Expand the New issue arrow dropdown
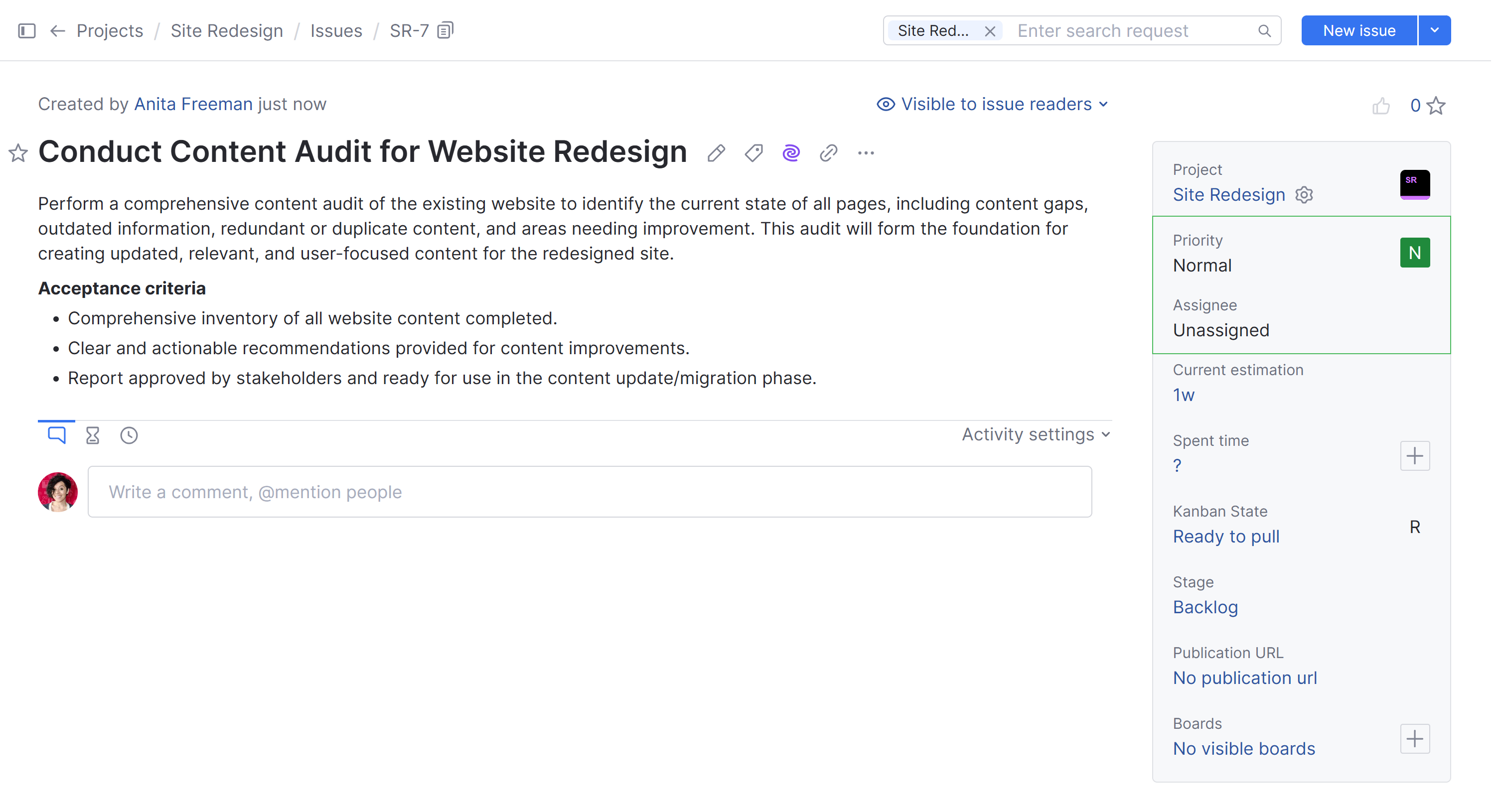Screen dimensions: 1500x812 coord(1434,30)
